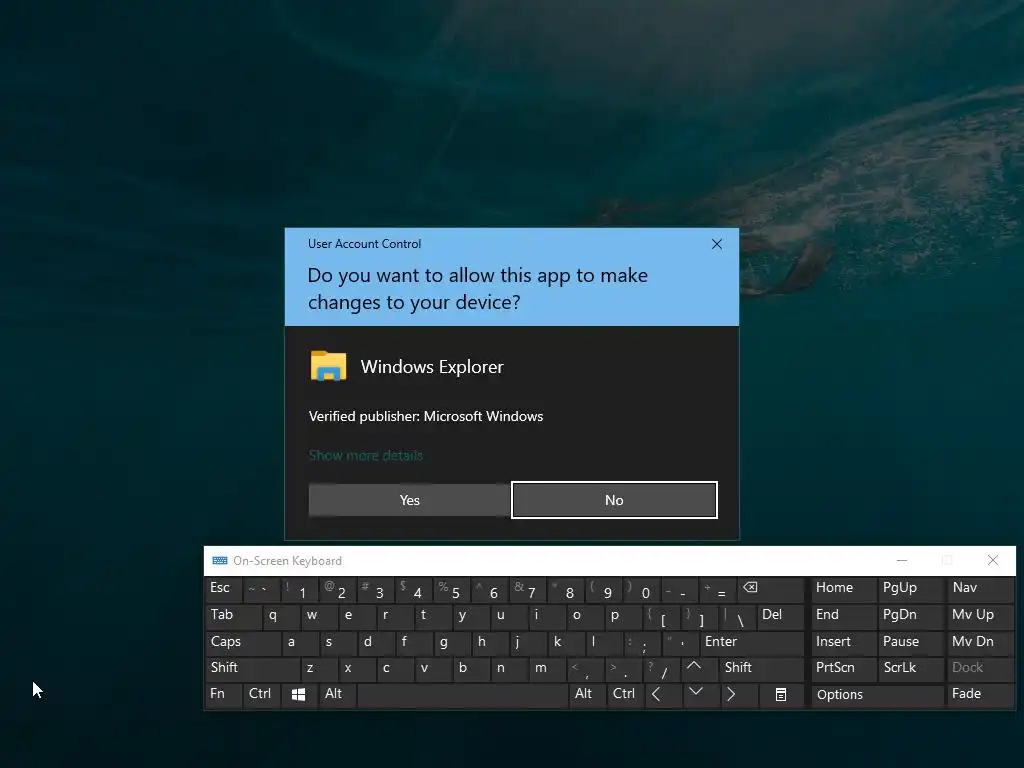Toggle the ScrLk key

click(910, 668)
